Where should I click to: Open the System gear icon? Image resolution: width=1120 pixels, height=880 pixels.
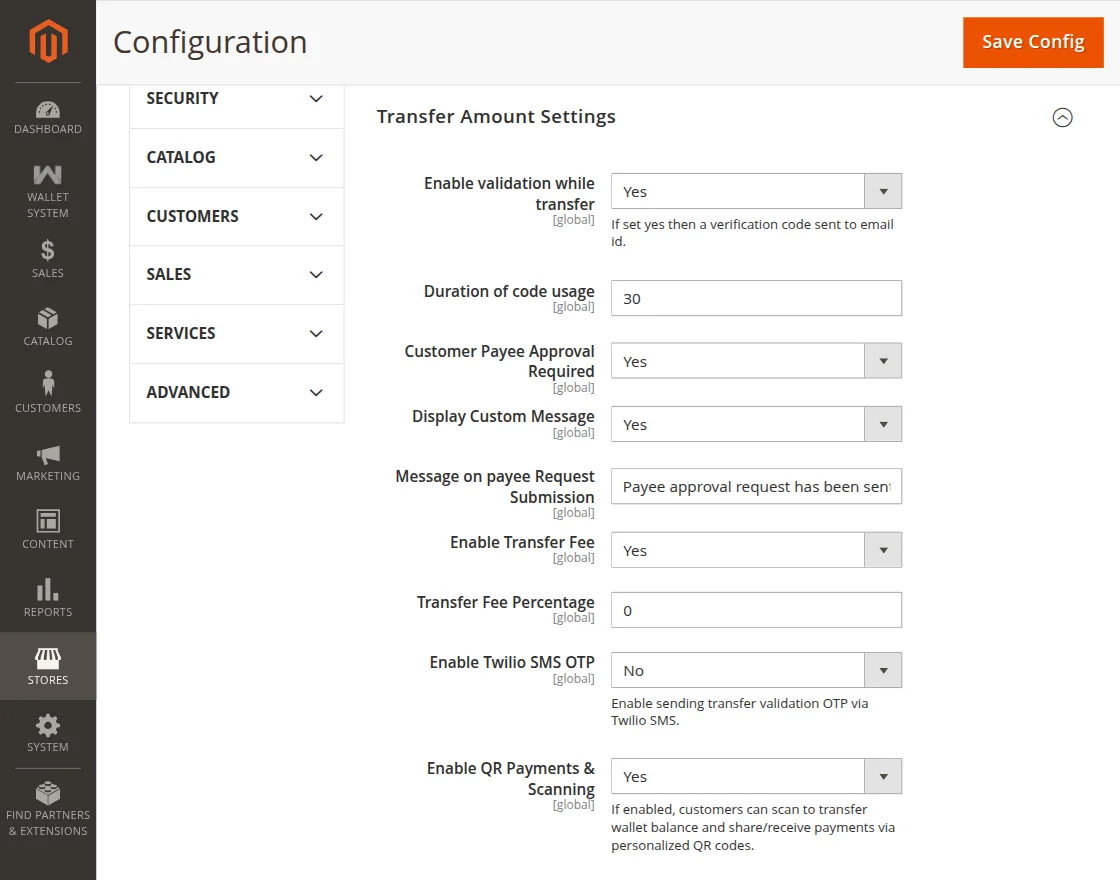48,726
